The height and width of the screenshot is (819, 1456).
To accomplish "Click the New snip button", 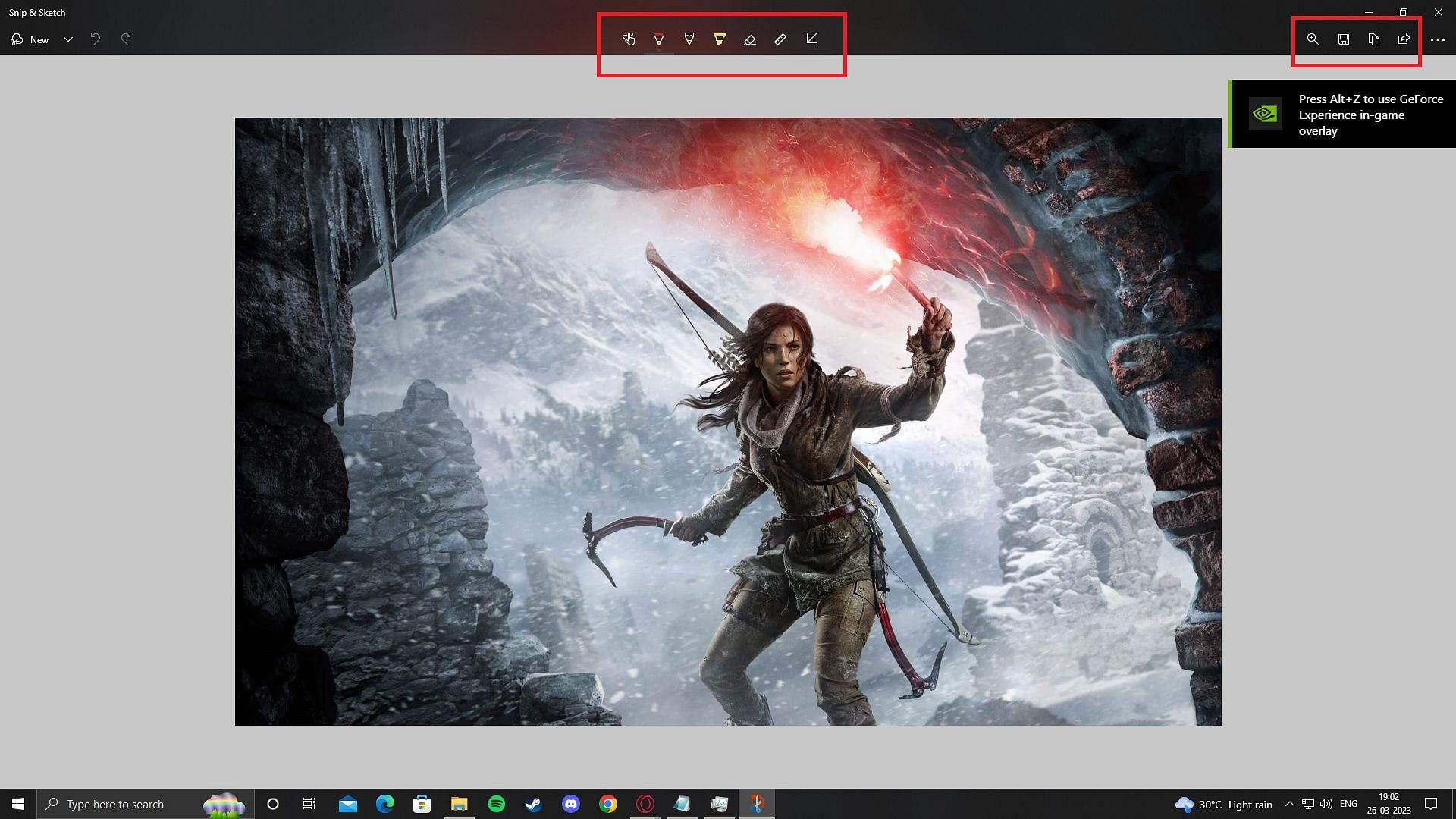I will 30,39.
